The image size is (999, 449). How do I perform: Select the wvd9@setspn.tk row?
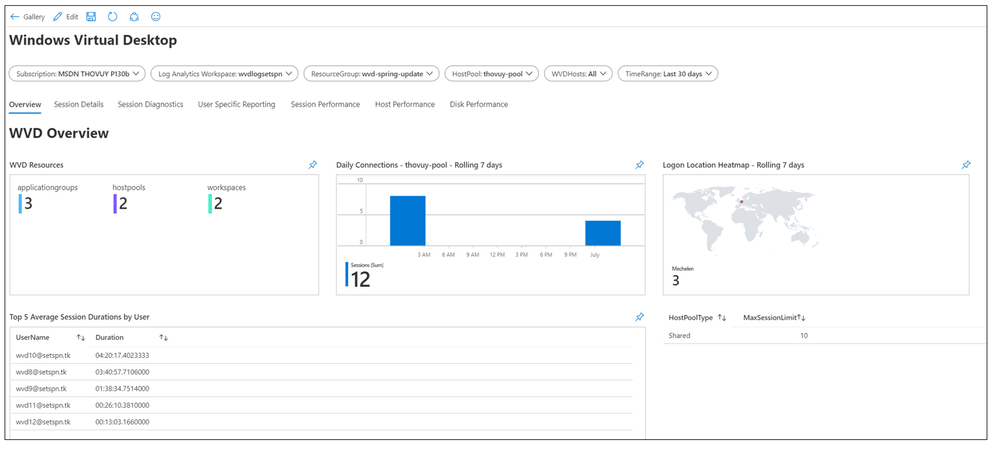[322, 388]
